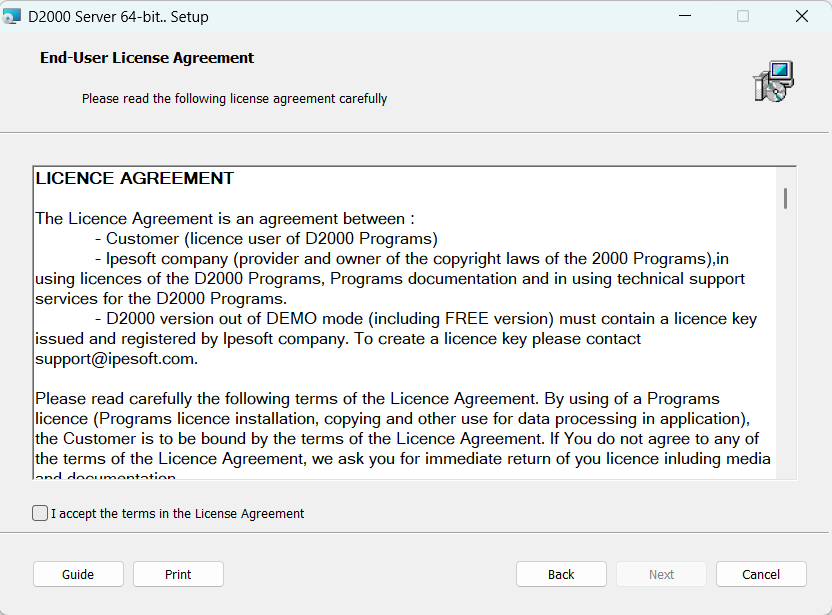This screenshot has width=832, height=615.
Task: Click the disabled maximize window button
Action: click(x=743, y=17)
